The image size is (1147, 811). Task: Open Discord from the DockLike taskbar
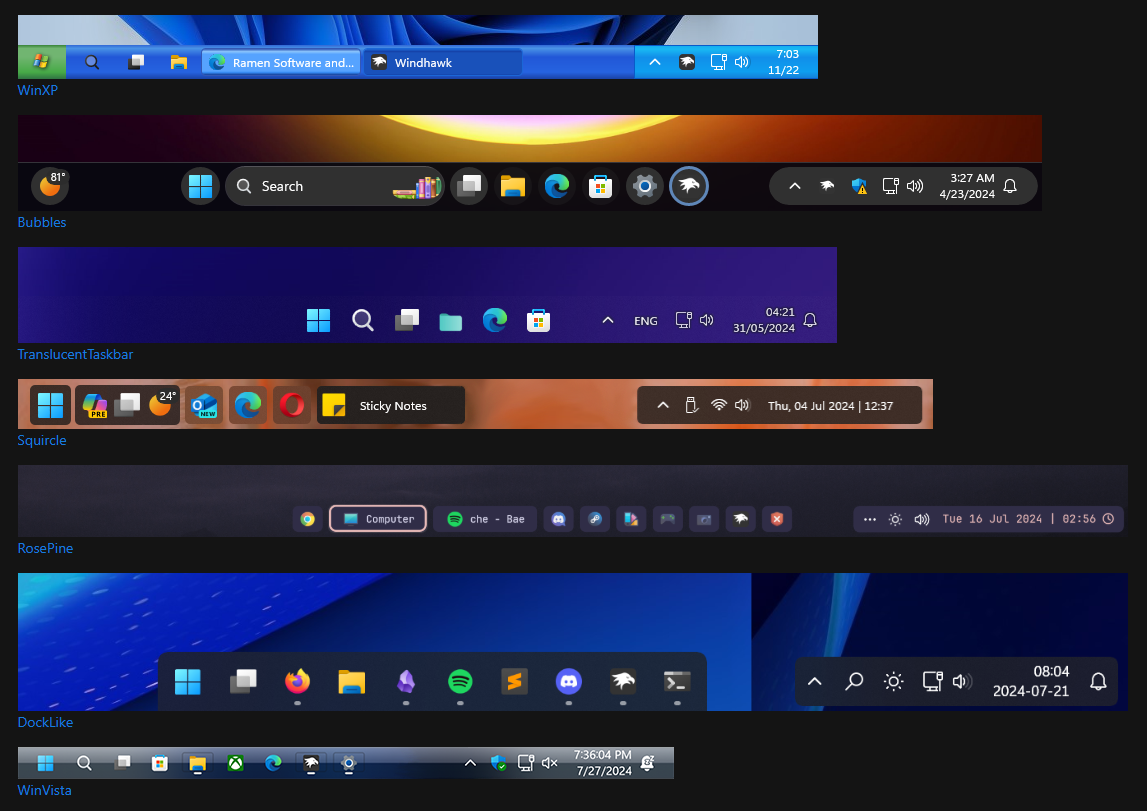[x=568, y=681]
